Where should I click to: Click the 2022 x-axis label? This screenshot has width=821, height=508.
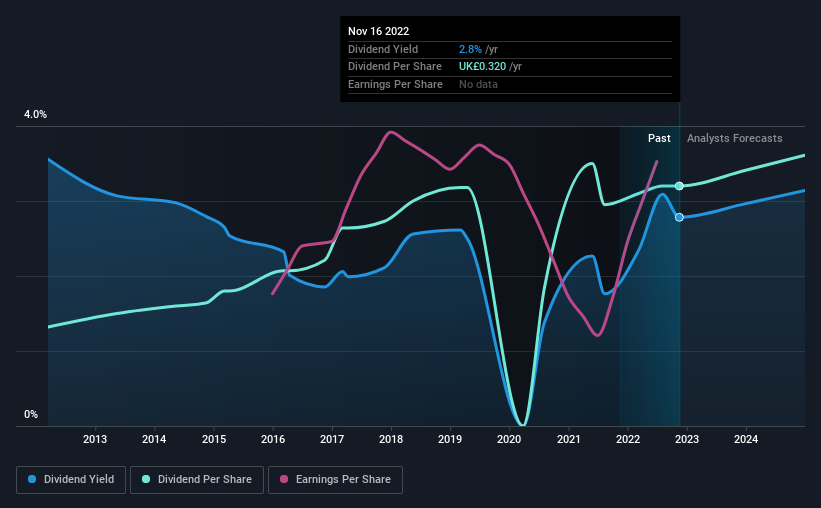click(x=628, y=439)
